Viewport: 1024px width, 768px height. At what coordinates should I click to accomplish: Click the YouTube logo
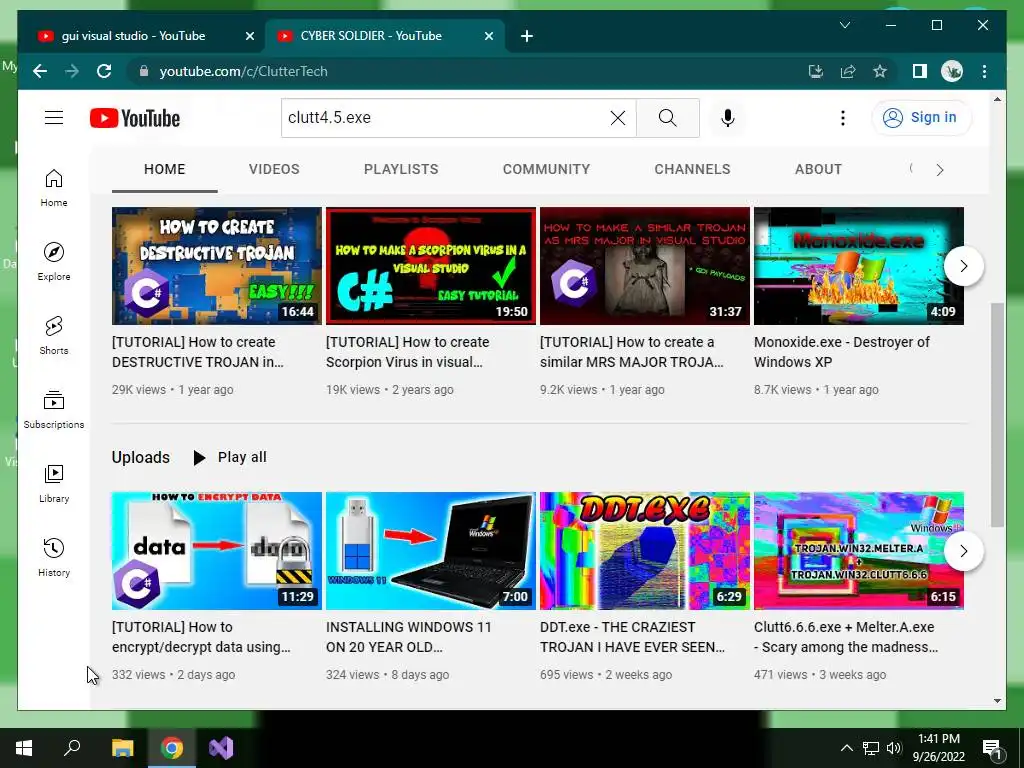pos(135,118)
